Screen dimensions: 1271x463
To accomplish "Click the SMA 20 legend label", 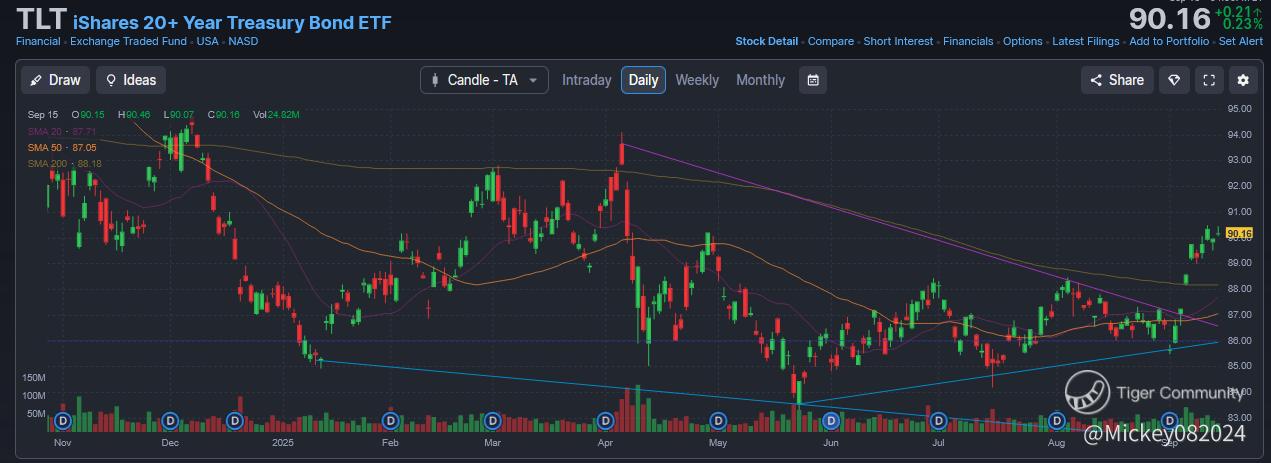I will click(61, 131).
